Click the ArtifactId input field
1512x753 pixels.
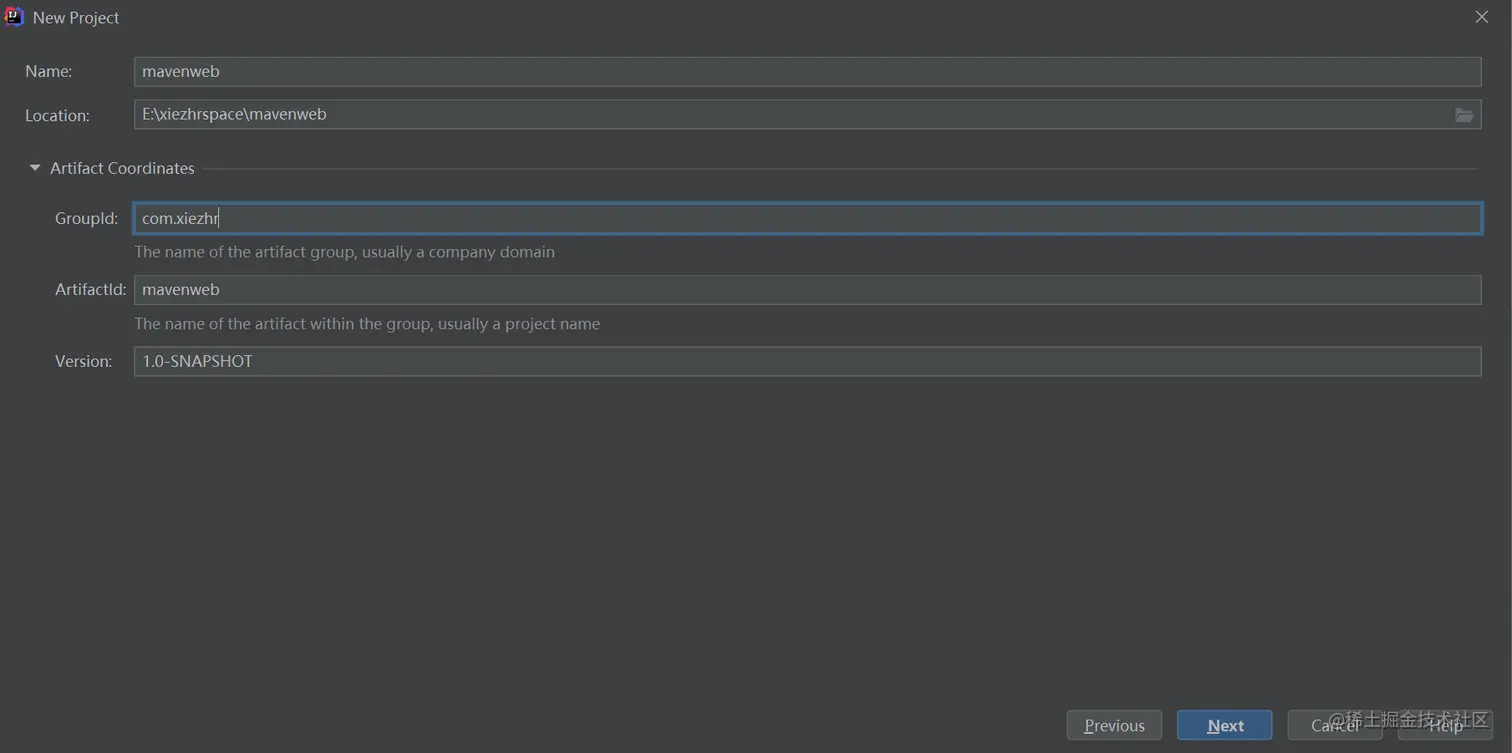tap(807, 290)
